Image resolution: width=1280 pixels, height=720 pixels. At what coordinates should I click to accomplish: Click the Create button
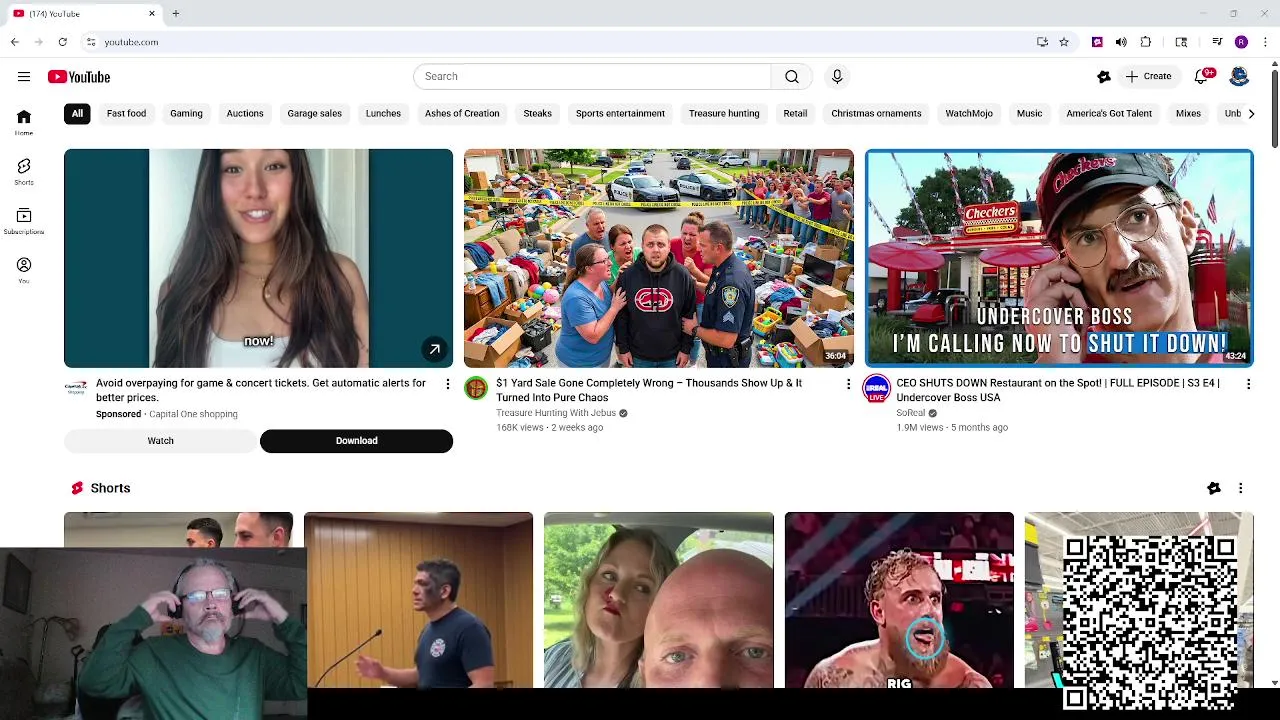[x=1148, y=77]
